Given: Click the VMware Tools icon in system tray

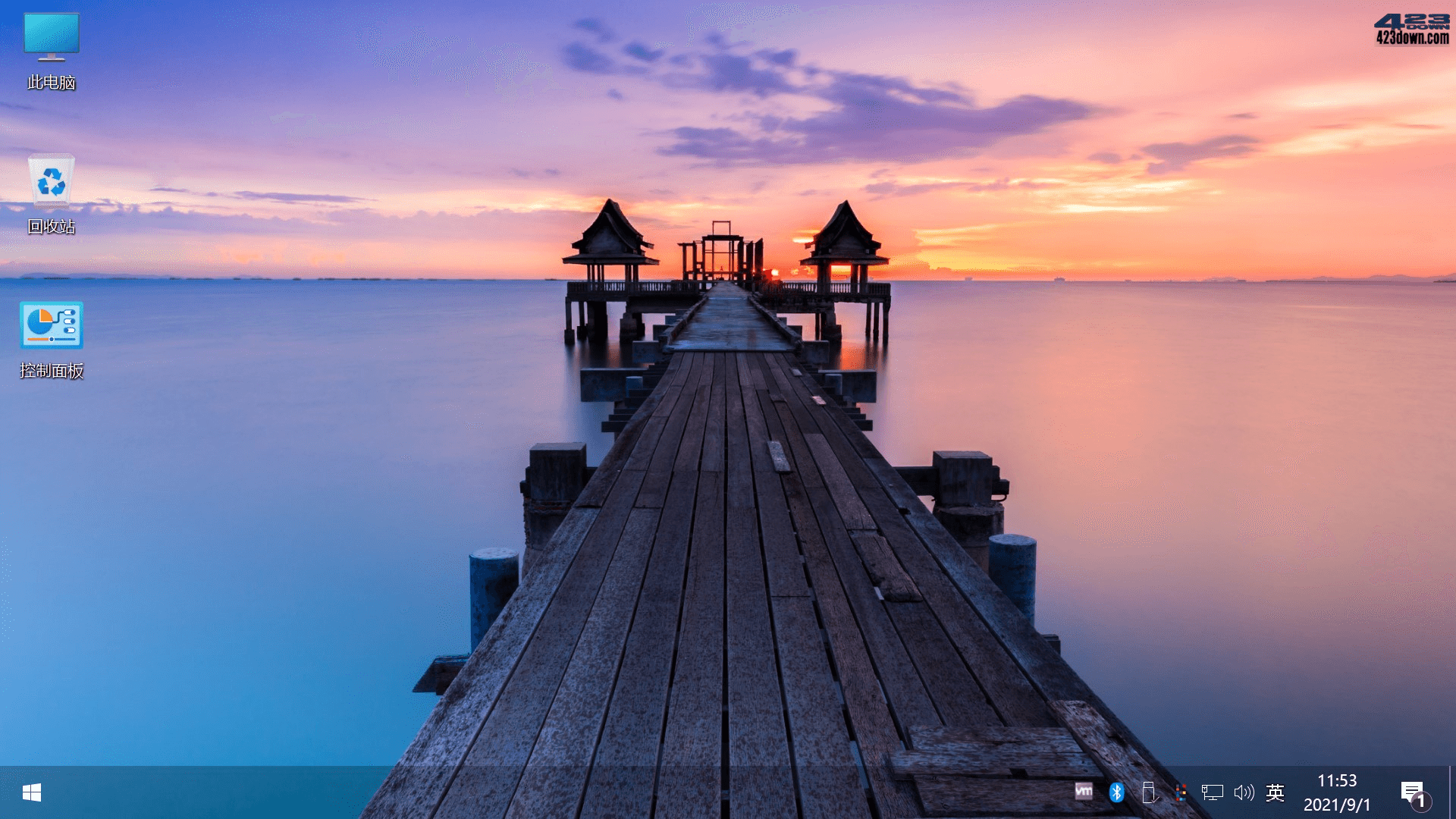Looking at the screenshot, I should point(1084,792).
